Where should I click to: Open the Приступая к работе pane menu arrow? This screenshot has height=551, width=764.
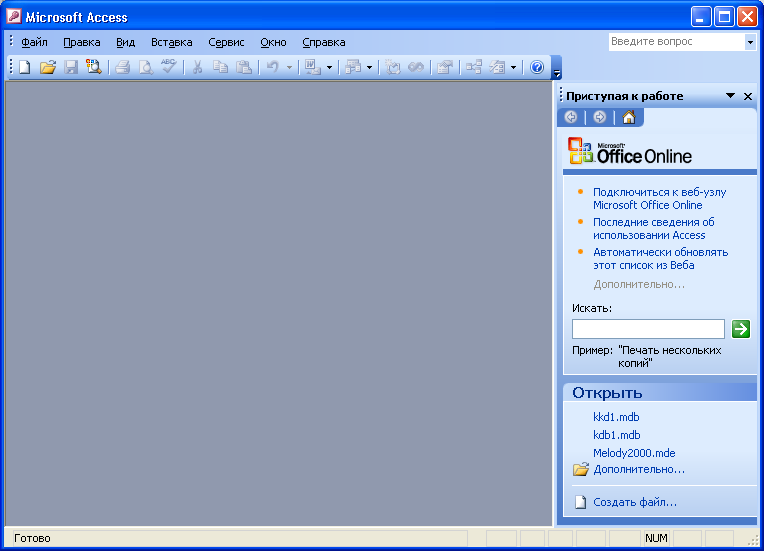click(x=730, y=95)
